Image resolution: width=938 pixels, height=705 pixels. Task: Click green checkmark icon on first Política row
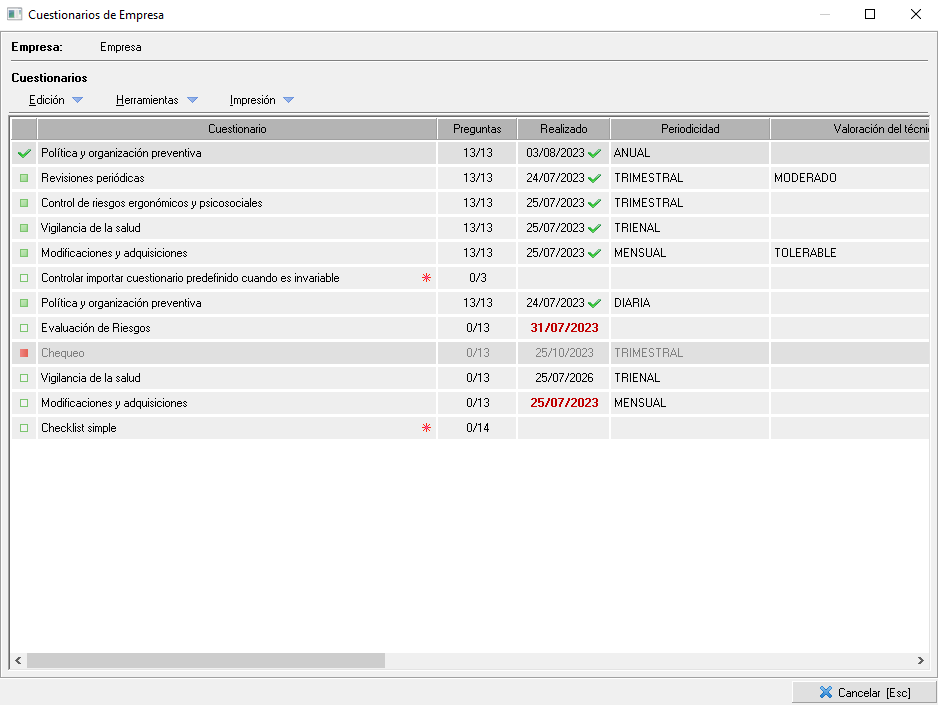[24, 153]
